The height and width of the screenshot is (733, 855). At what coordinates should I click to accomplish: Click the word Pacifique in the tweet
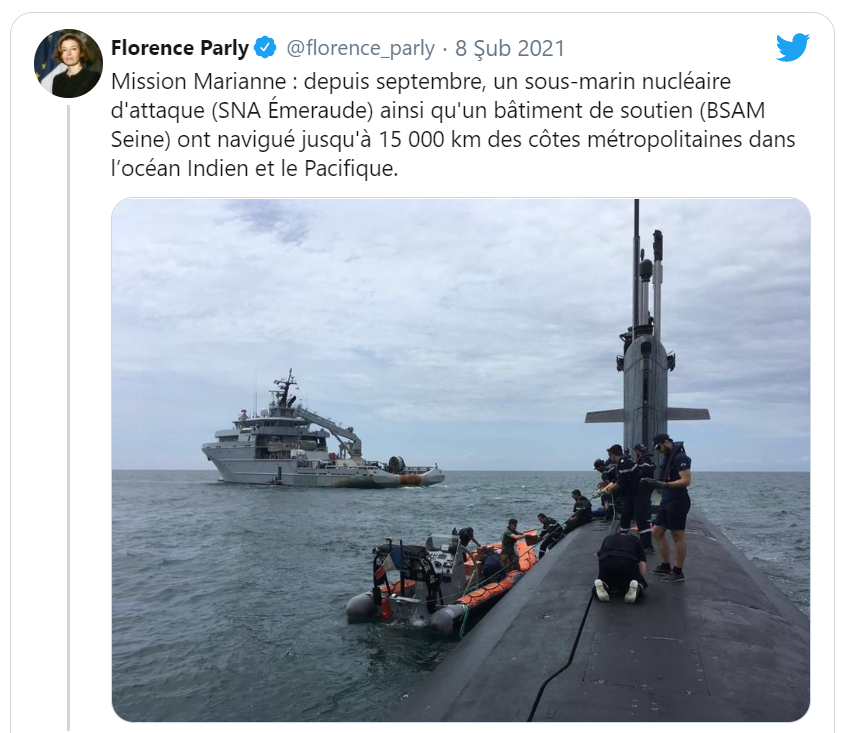(351, 169)
